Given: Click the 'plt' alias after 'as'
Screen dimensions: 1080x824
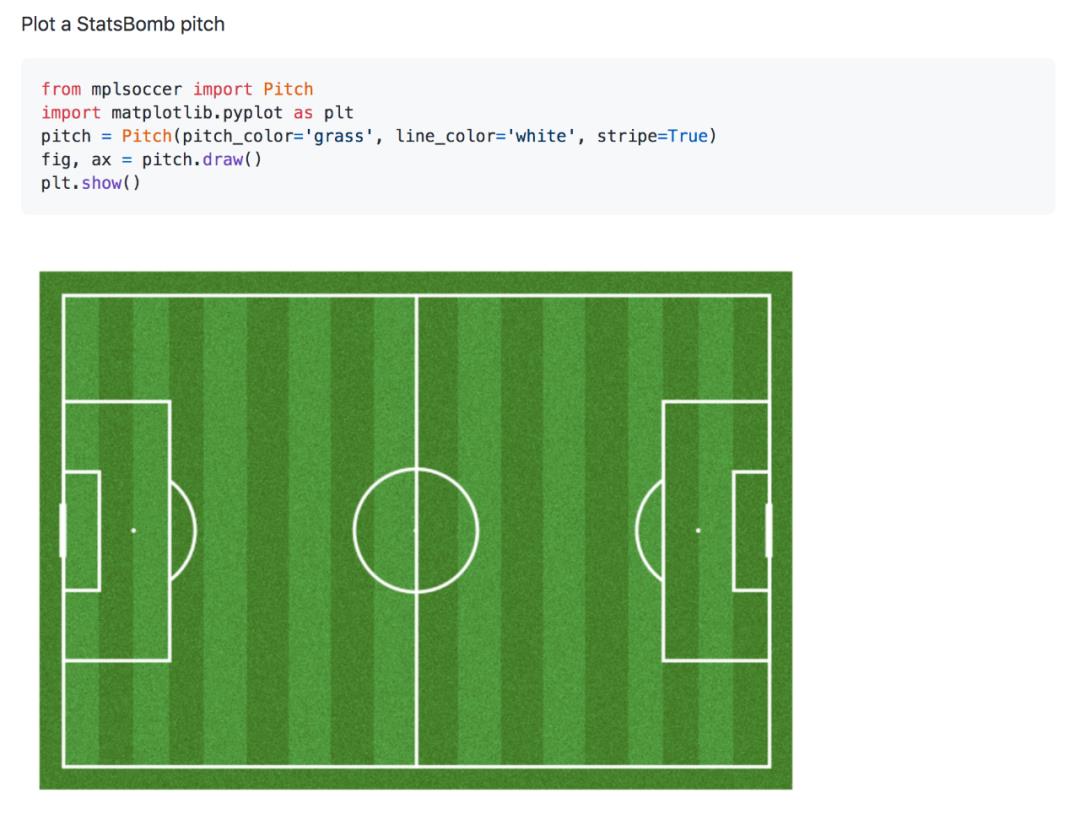Looking at the screenshot, I should (x=338, y=112).
